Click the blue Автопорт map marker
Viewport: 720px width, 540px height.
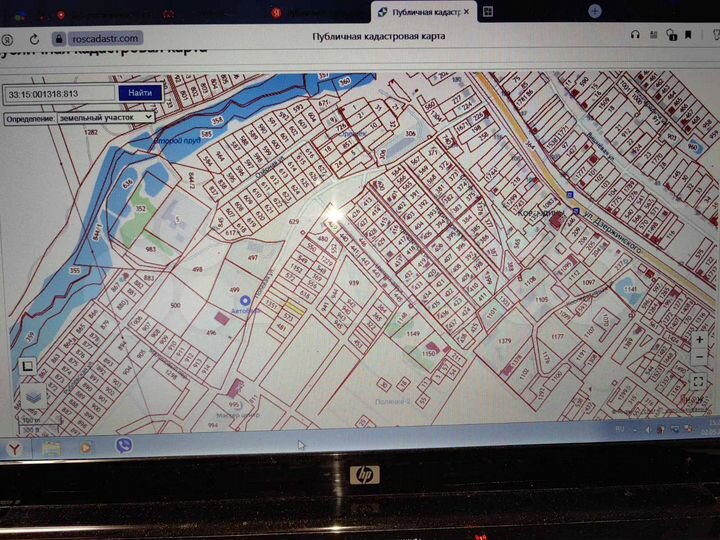click(x=245, y=299)
